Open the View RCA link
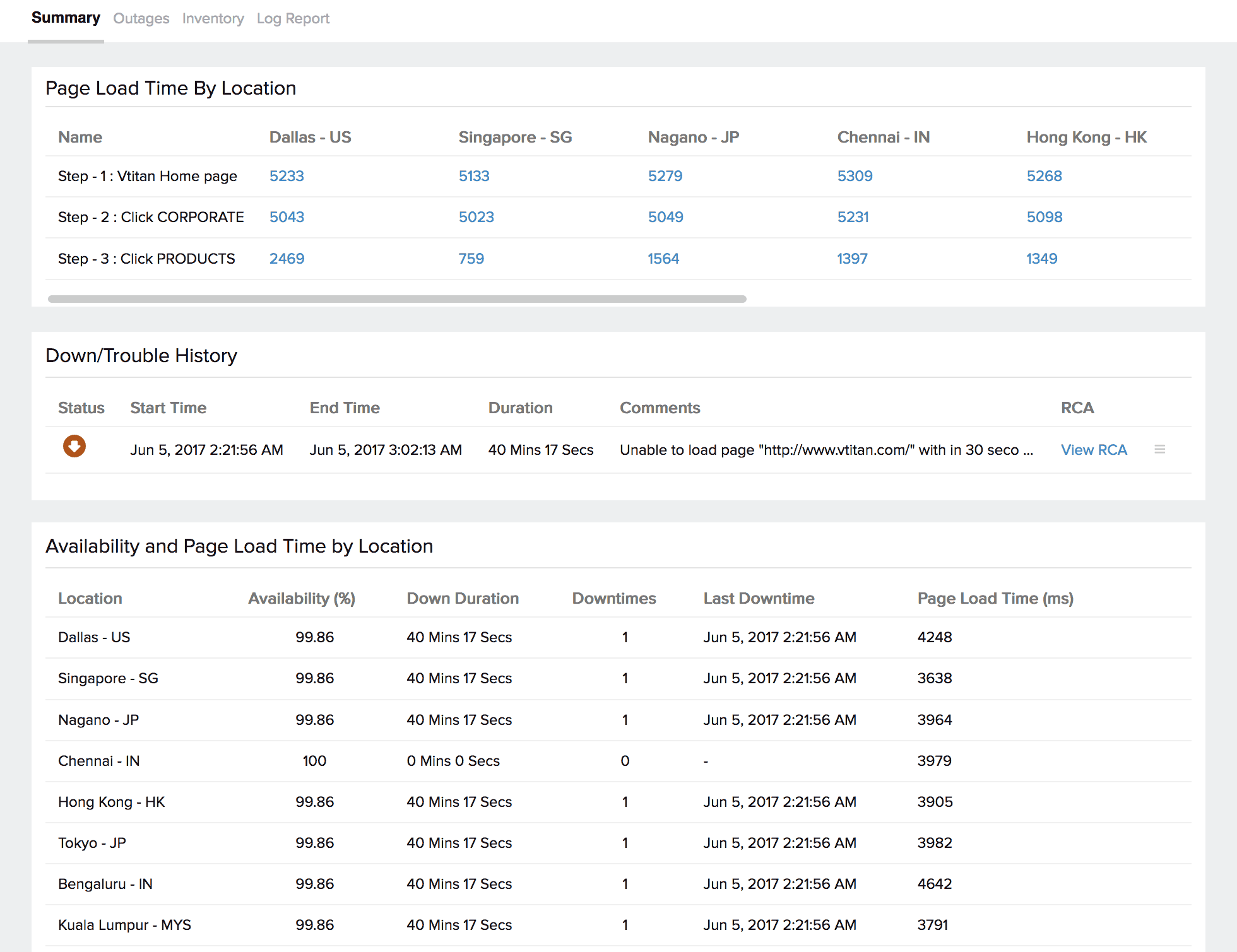This screenshot has height=952, width=1237. point(1093,450)
